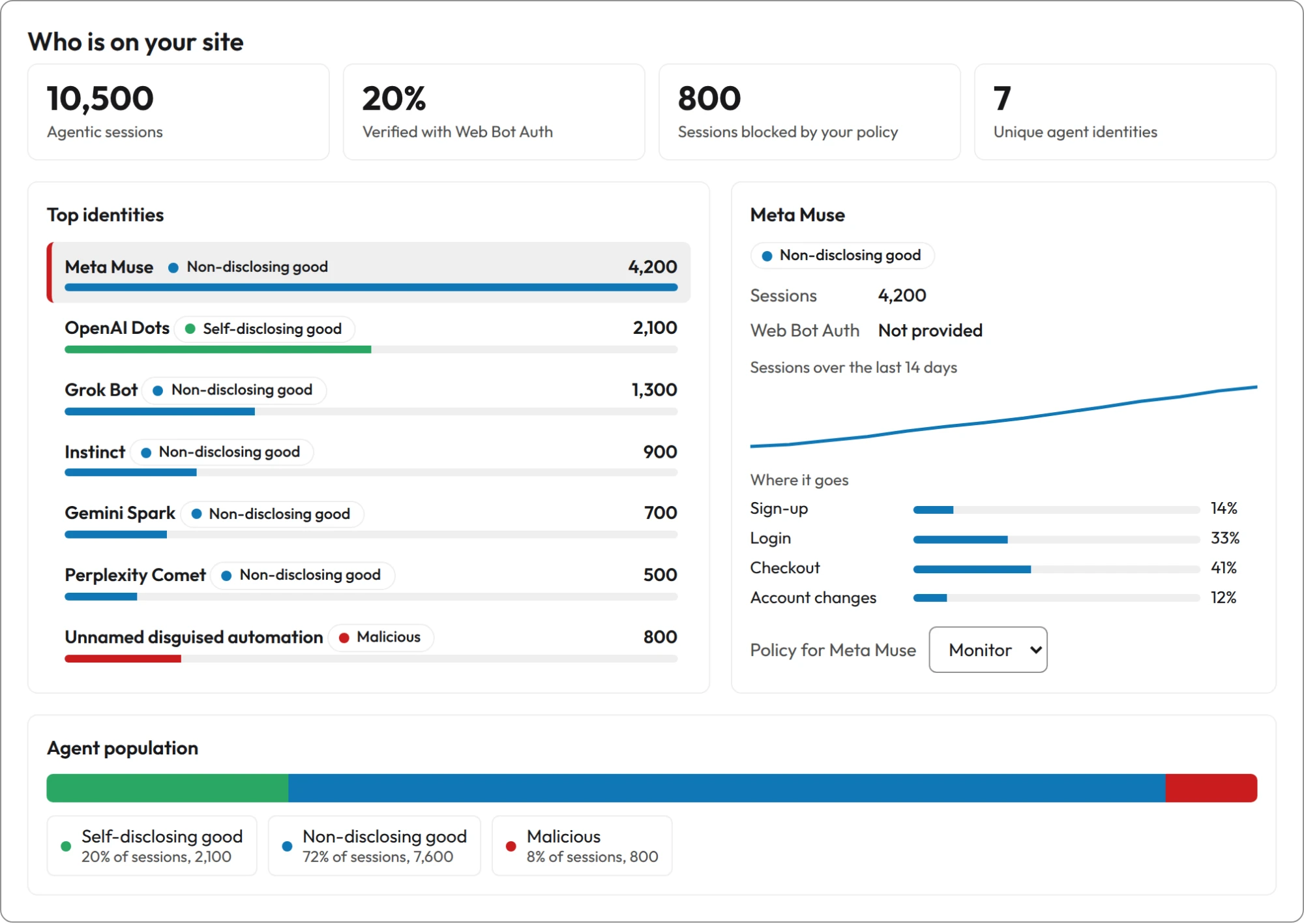Image resolution: width=1304 pixels, height=924 pixels.
Task: Click the blue Non-disclosing segment of the population bar
Action: tap(727, 788)
